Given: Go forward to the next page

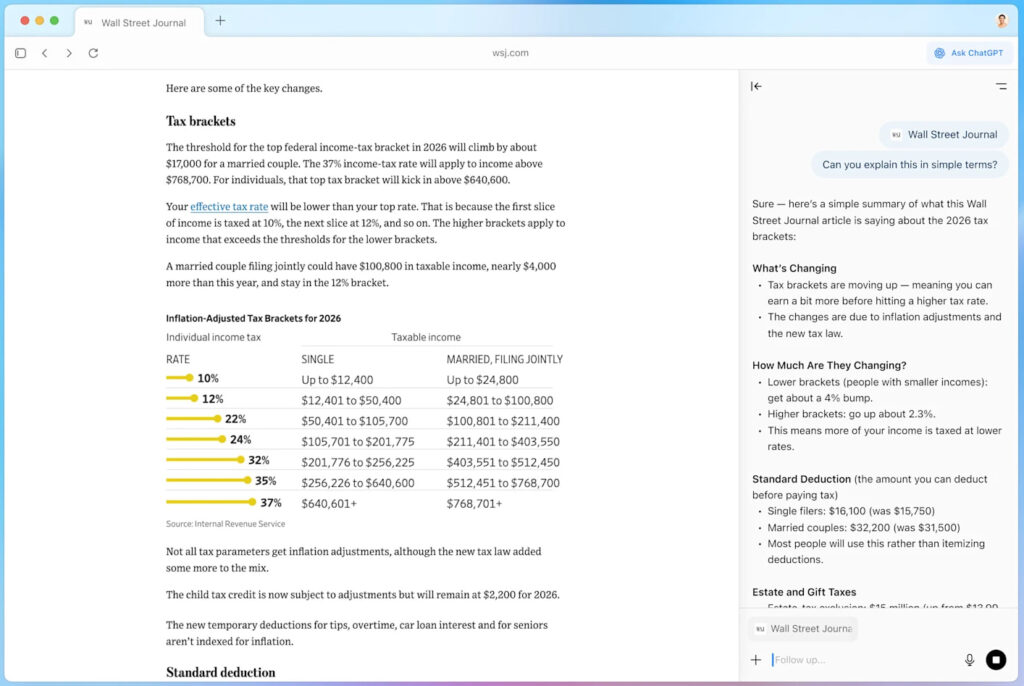Looking at the screenshot, I should tap(69, 53).
